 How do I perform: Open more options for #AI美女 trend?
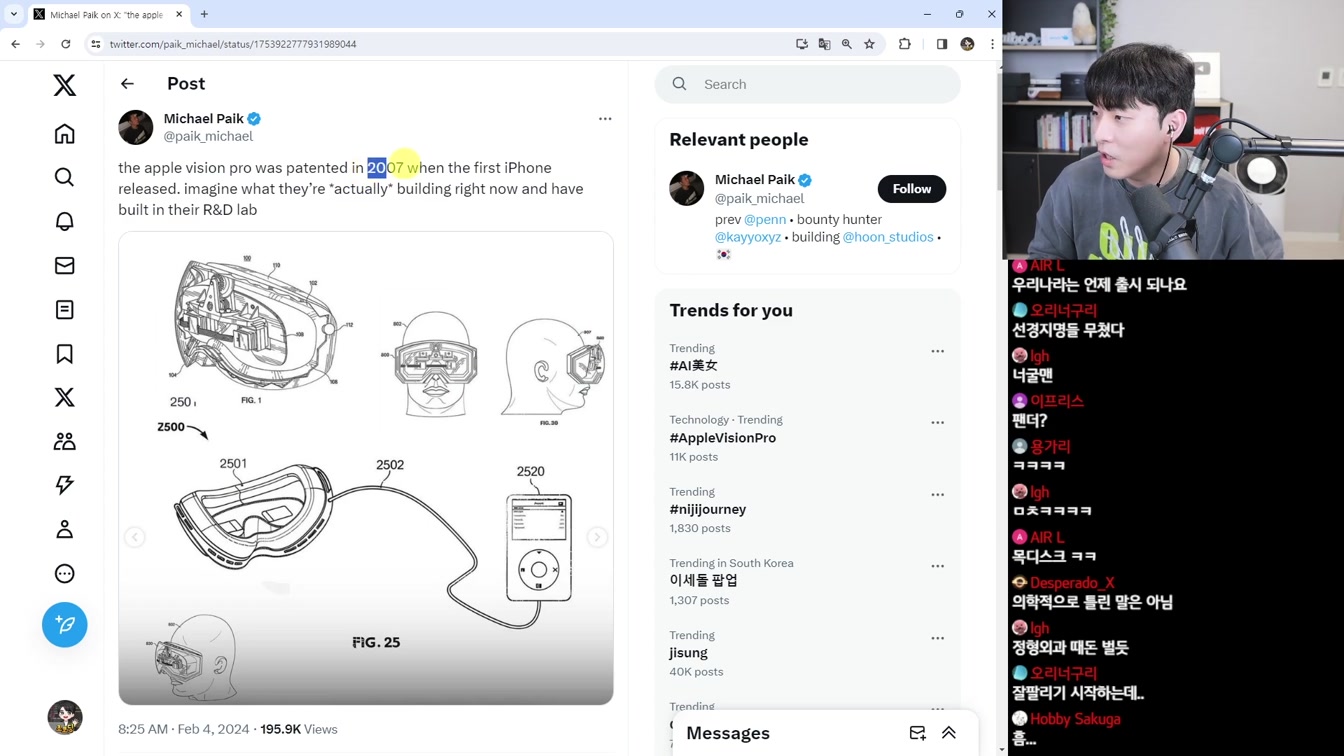938,351
